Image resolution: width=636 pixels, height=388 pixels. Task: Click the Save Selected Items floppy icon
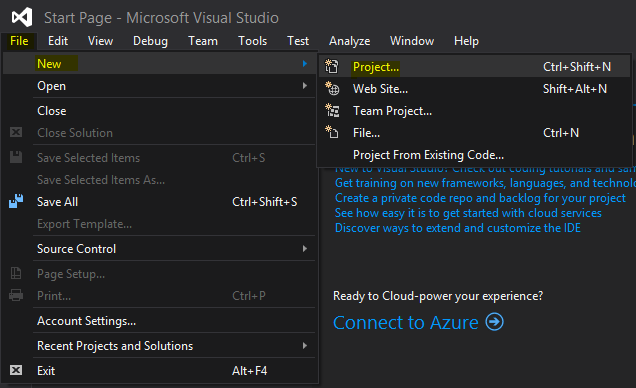tap(16, 157)
